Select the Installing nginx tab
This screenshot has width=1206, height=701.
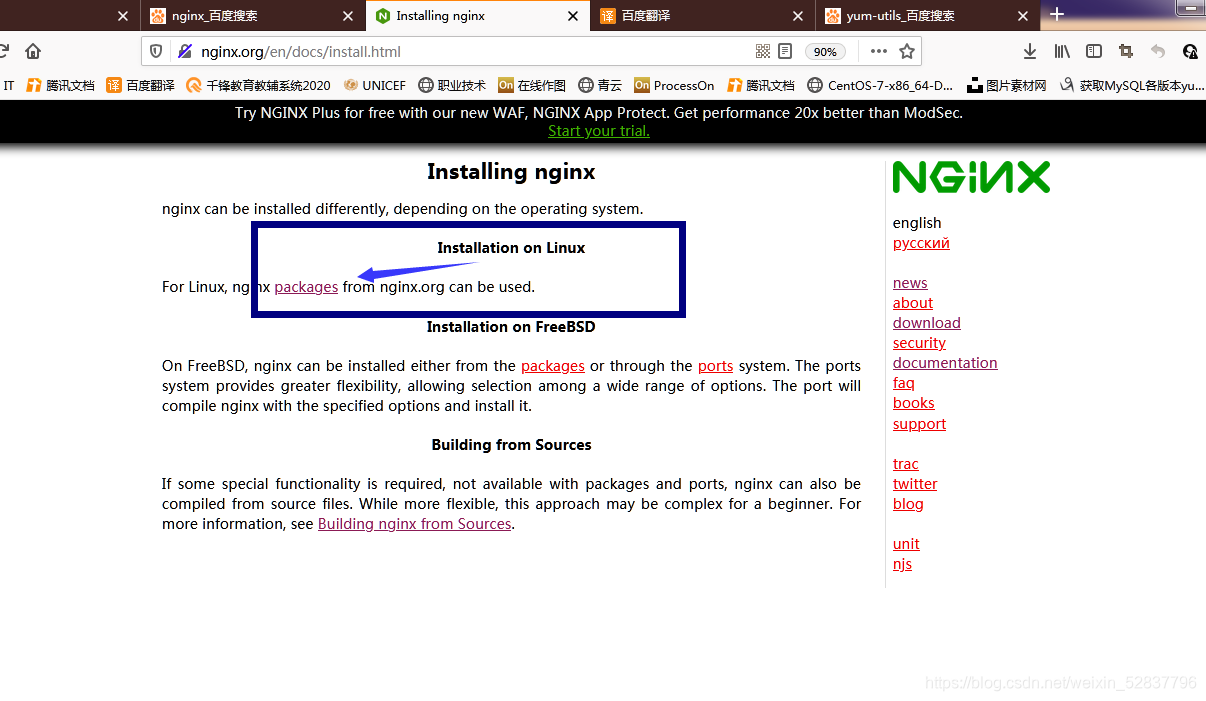click(478, 16)
